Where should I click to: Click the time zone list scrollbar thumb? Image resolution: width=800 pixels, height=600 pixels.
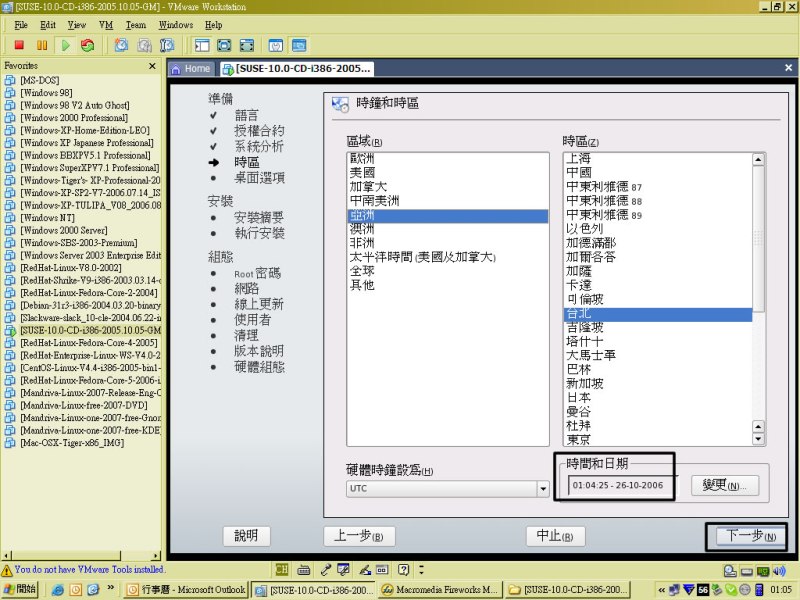(x=759, y=238)
